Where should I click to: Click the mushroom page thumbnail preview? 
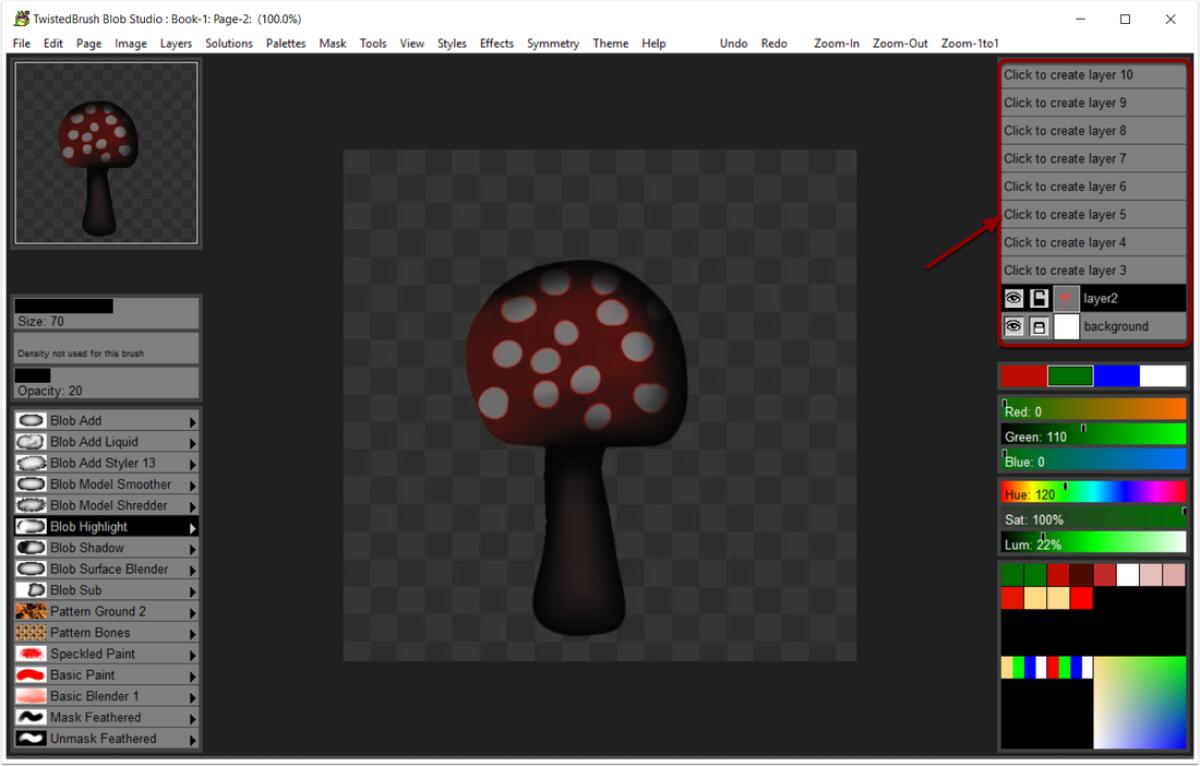pos(106,152)
